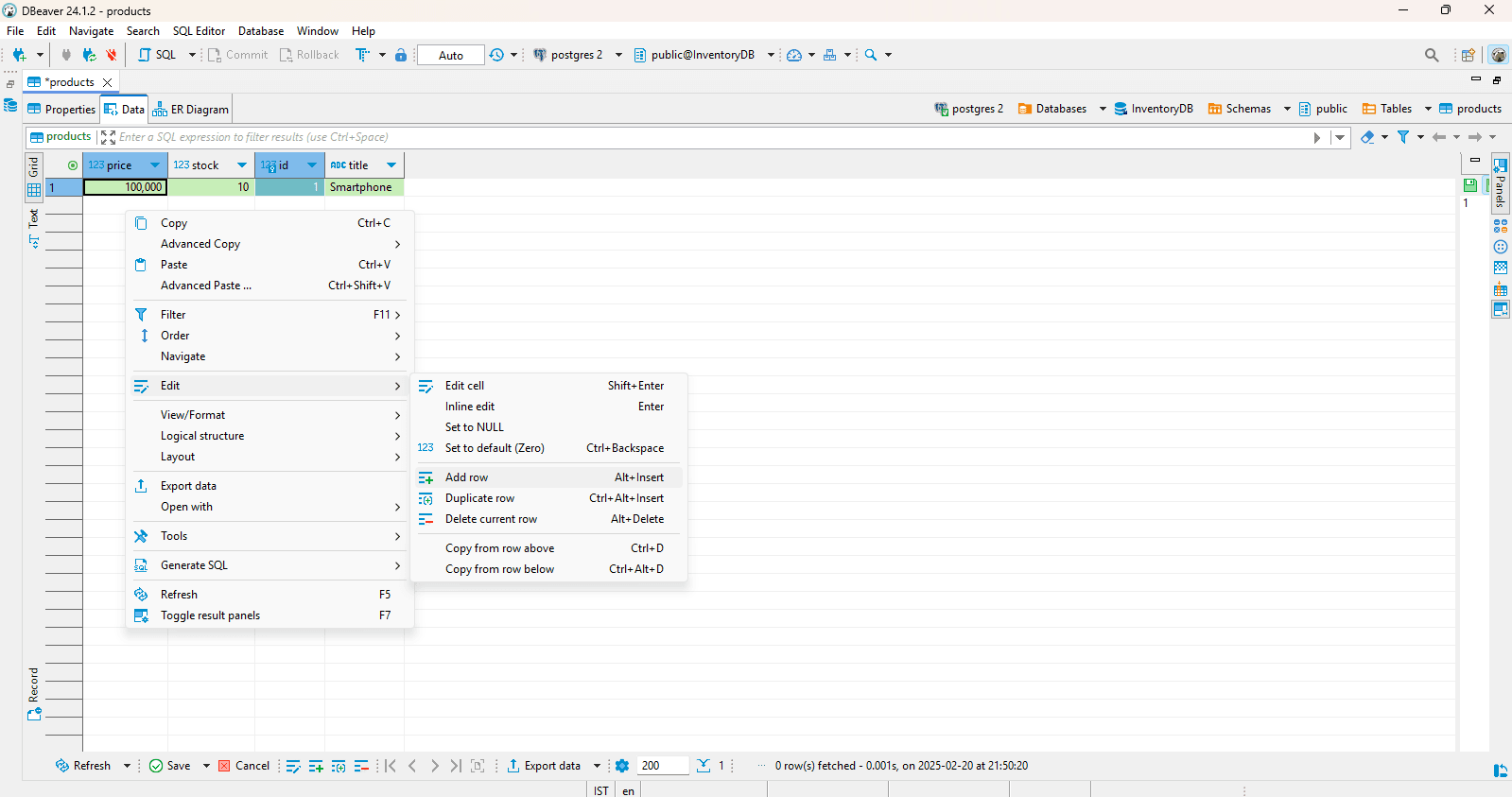Click the red disconnect plug icon
This screenshot has width=1512, height=797.
coord(112,55)
